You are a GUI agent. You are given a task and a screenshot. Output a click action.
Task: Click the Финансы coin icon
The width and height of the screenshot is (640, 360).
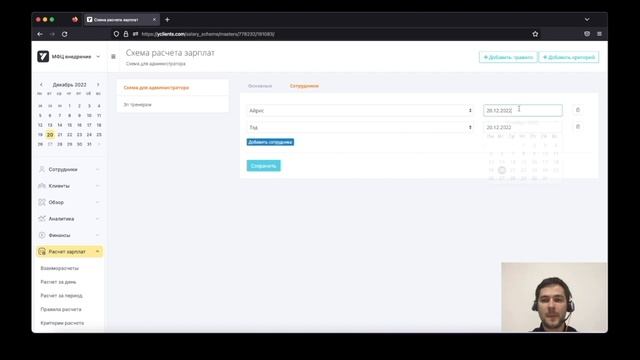tap(42, 235)
